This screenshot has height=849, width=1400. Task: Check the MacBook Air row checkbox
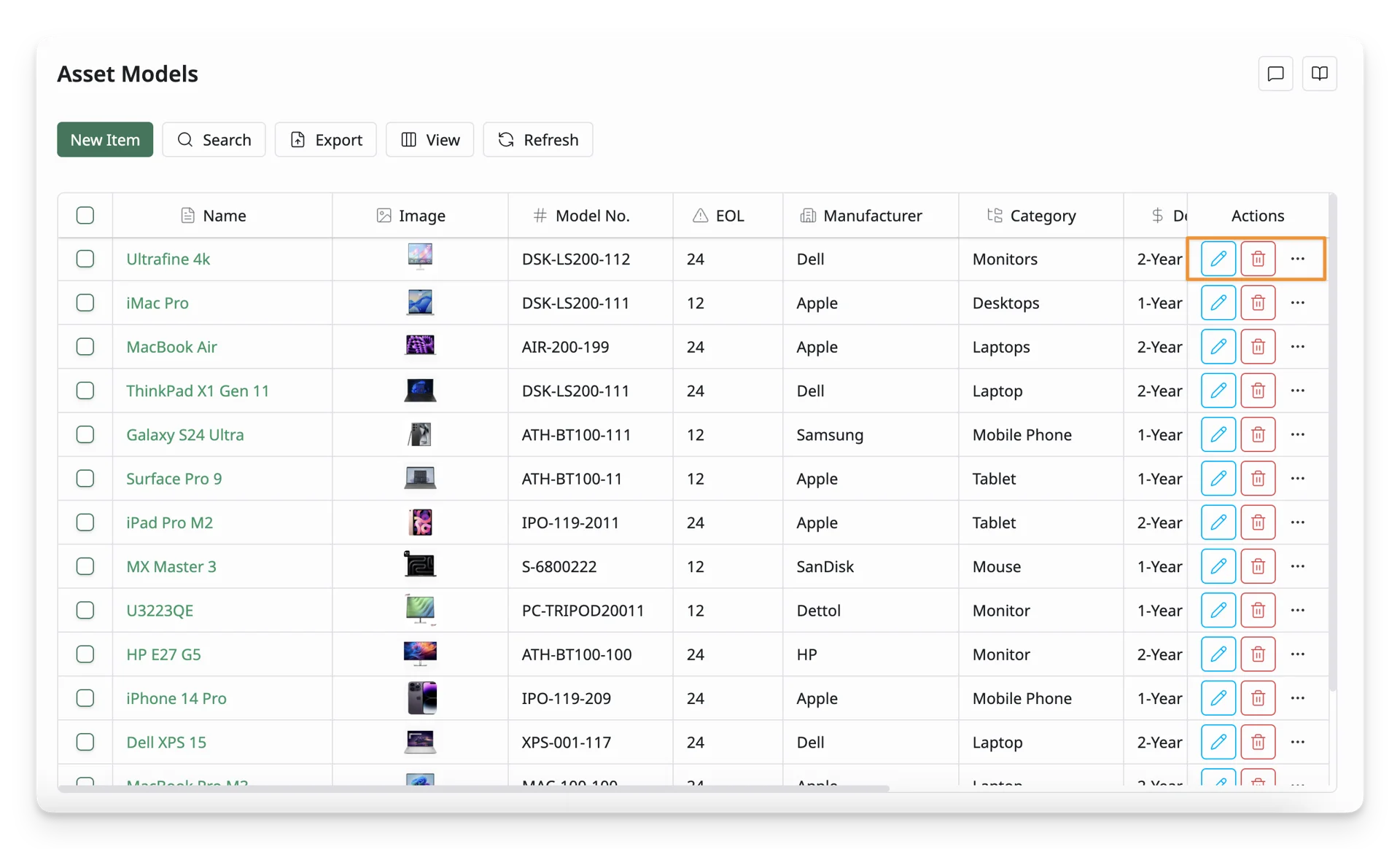tap(85, 346)
